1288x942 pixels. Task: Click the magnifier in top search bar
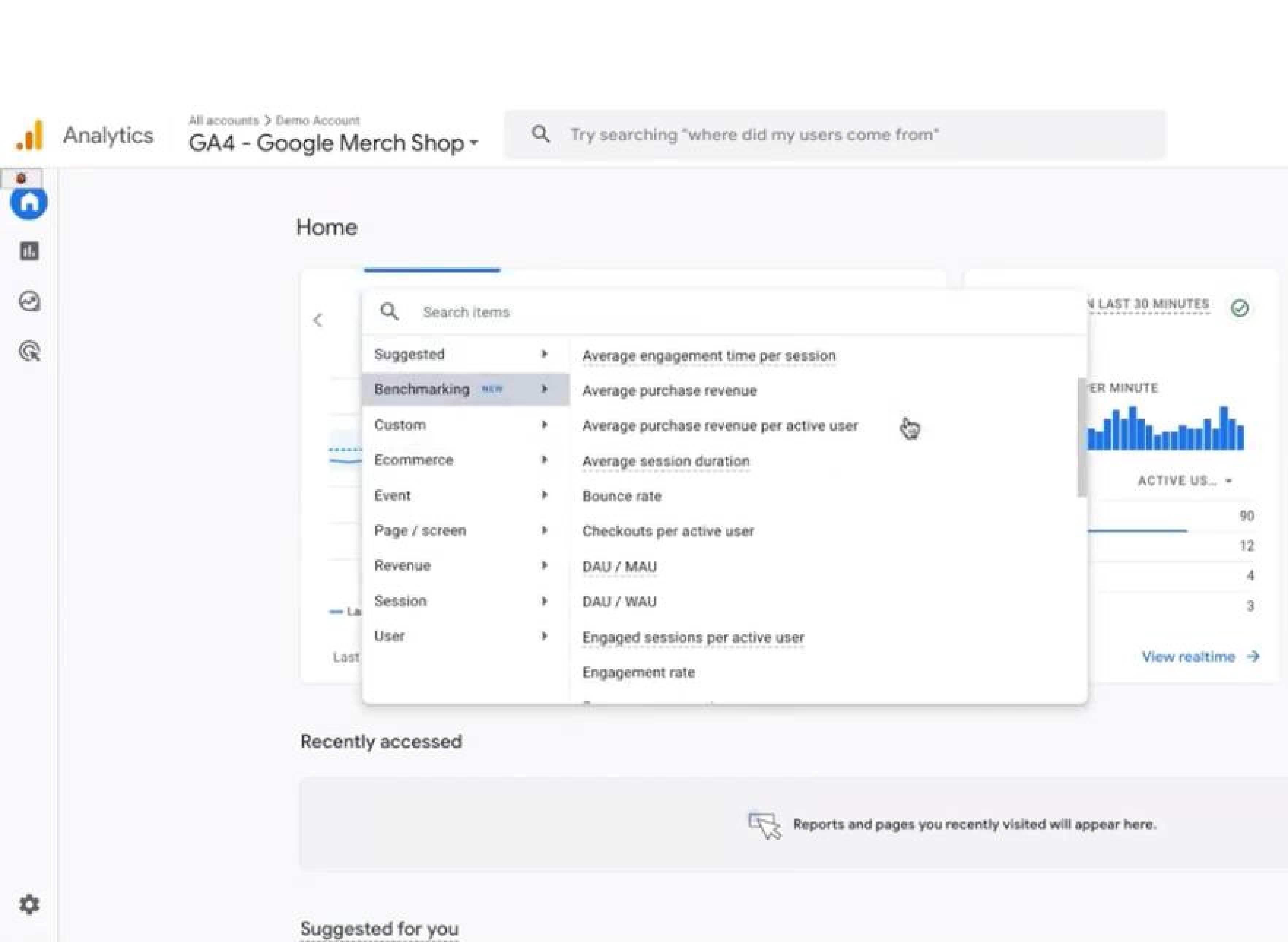click(541, 135)
